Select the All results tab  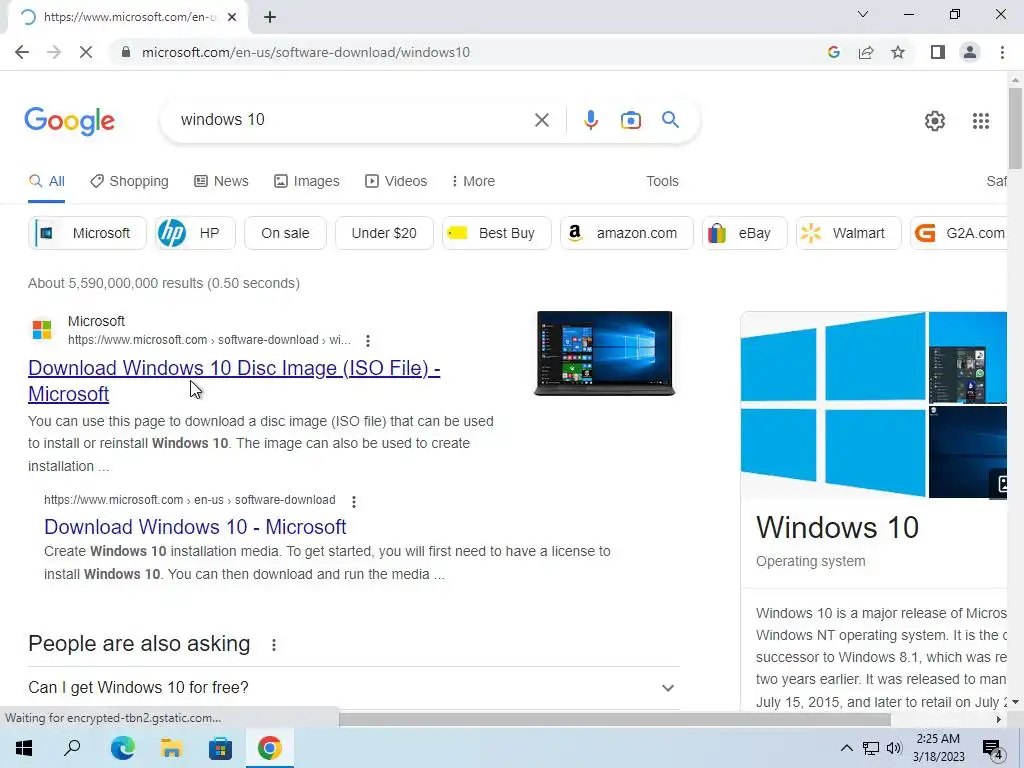(x=47, y=181)
